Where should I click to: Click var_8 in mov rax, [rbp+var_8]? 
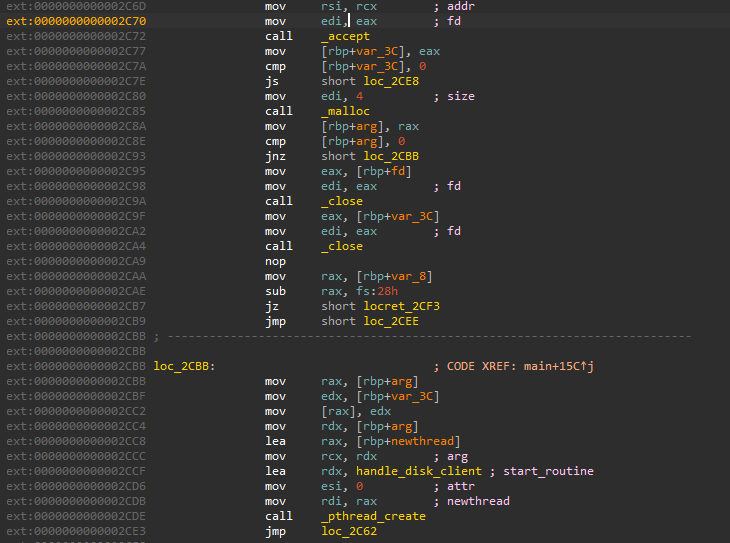(408, 277)
